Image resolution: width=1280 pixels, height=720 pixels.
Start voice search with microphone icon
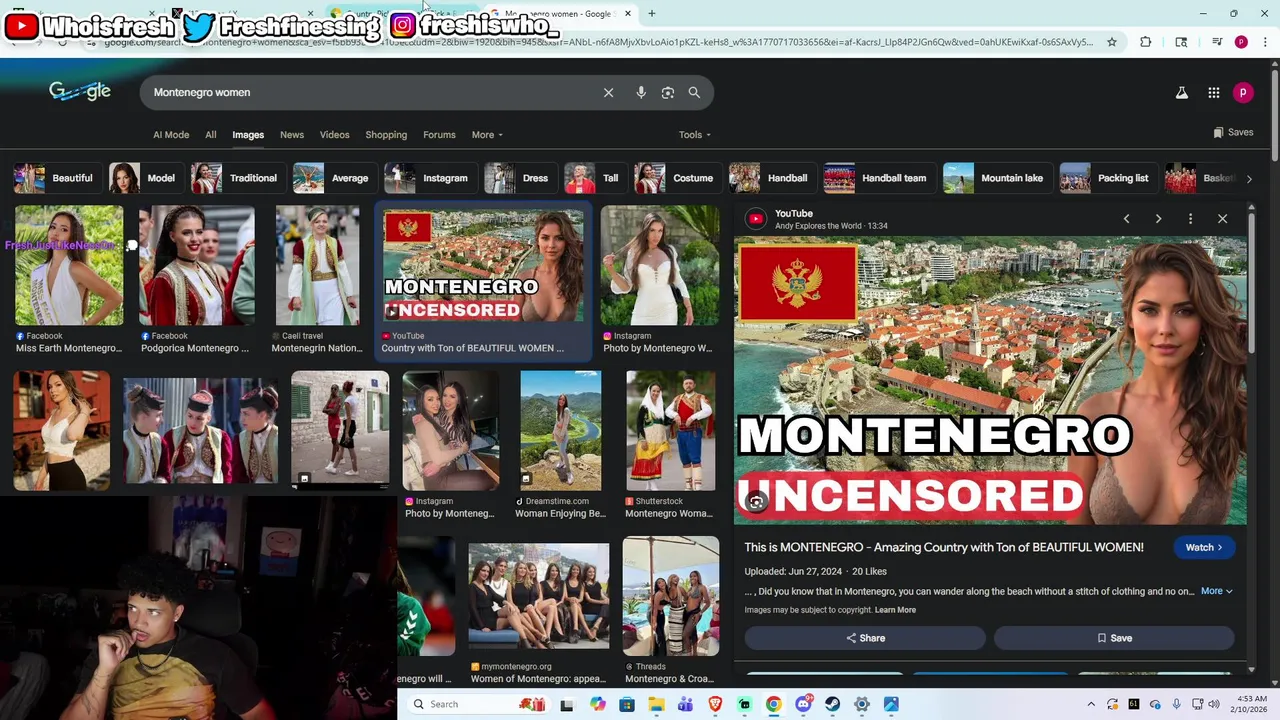pyautogui.click(x=641, y=92)
